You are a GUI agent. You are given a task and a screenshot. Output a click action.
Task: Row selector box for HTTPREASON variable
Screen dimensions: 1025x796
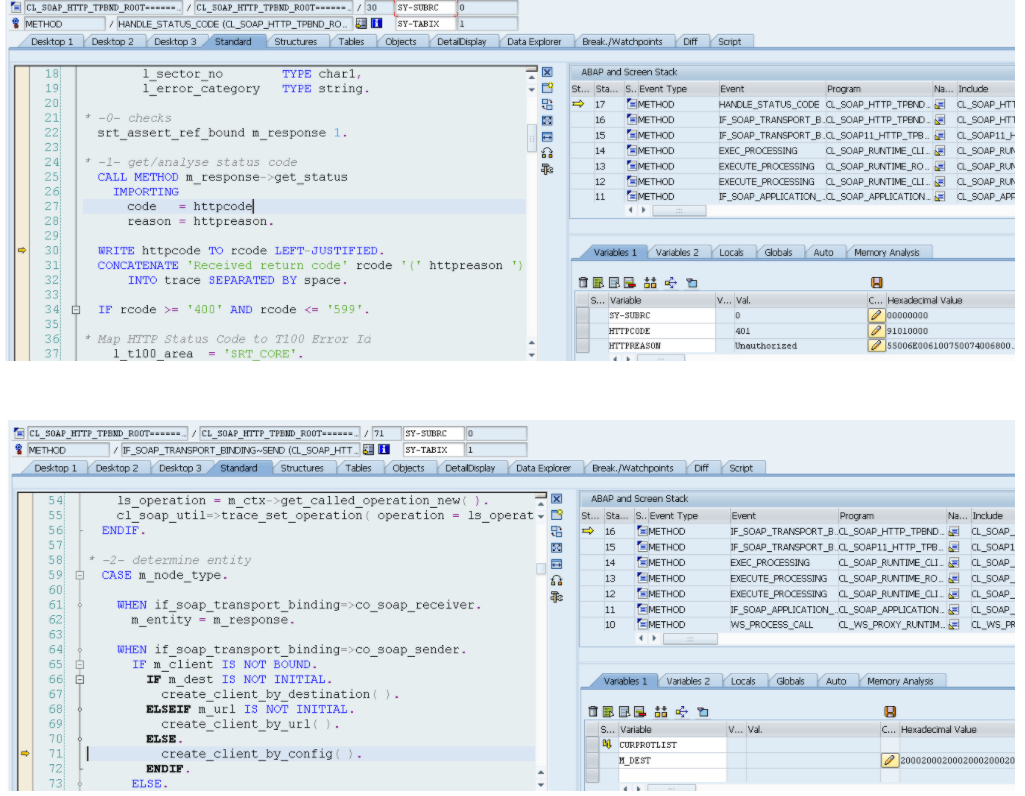point(582,346)
